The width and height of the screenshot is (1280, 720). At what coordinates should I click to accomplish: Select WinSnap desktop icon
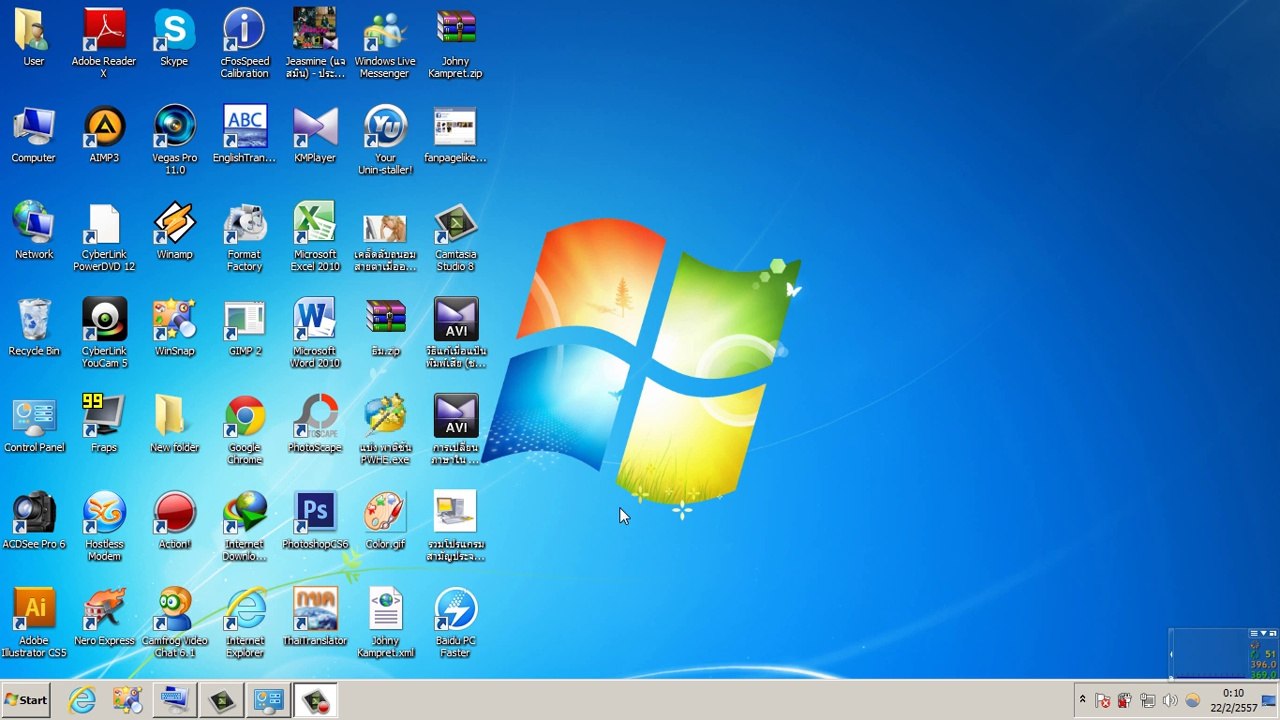(174, 327)
